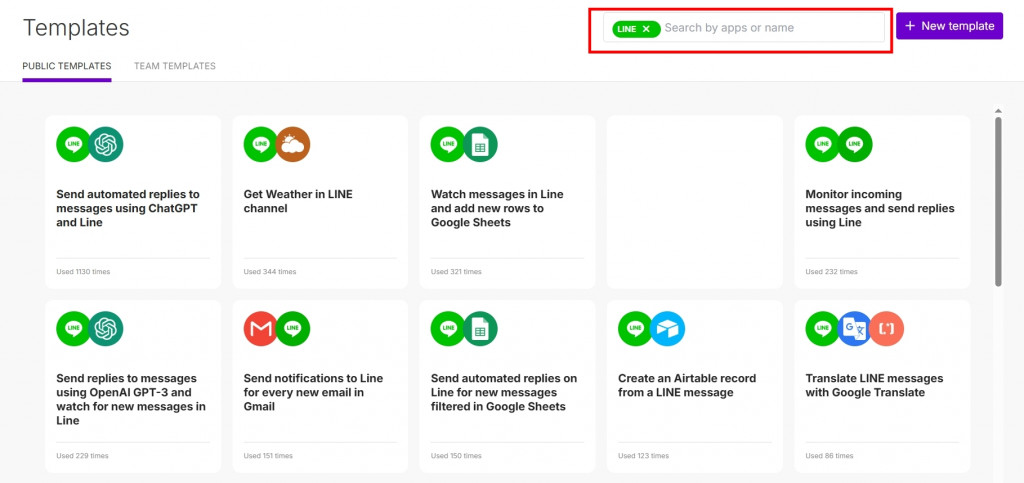Click the ChatGPT icon on the automated replies card
Viewport: 1024px width, 483px height.
[106, 144]
